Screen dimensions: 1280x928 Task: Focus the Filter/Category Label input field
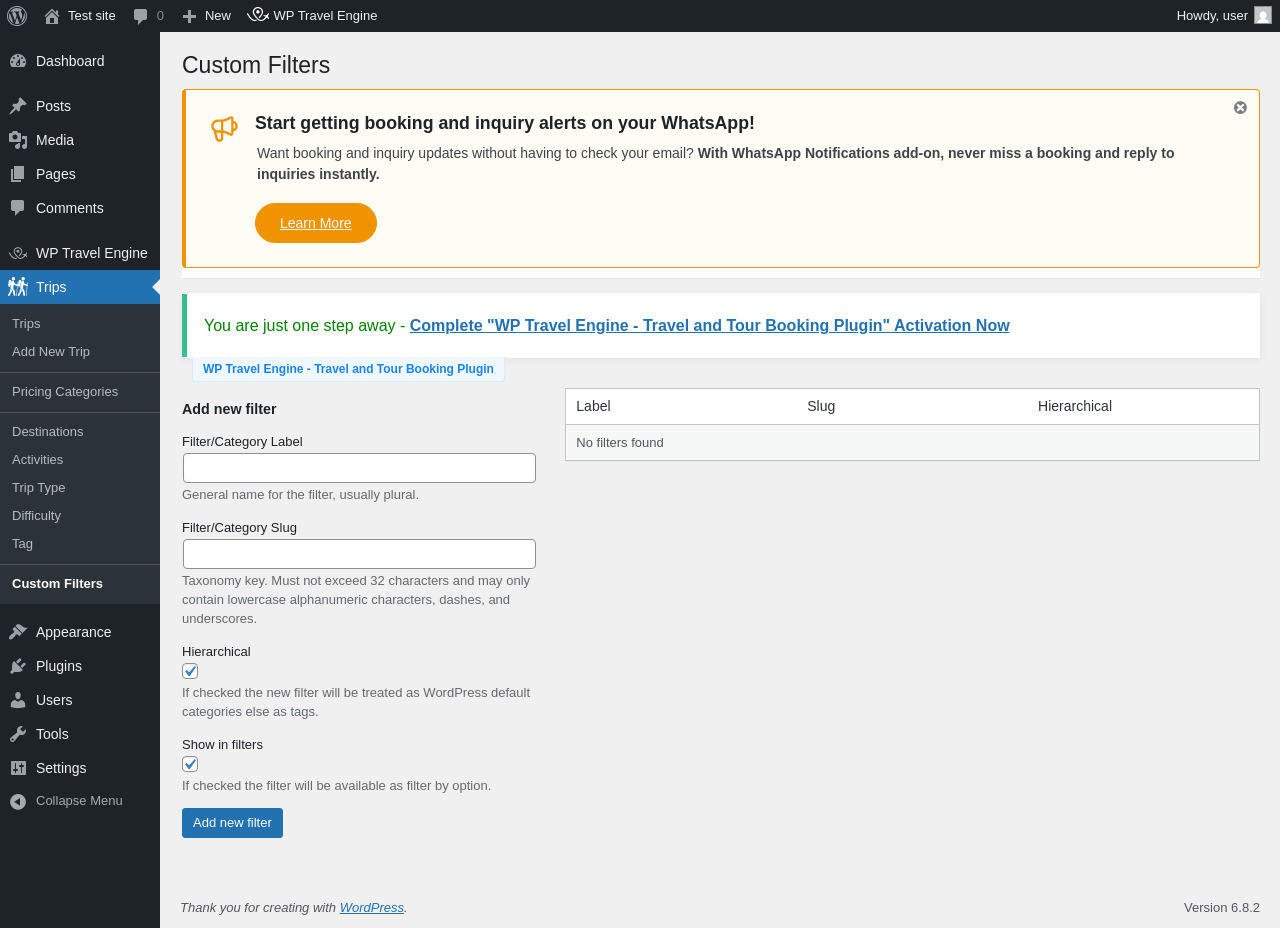(x=359, y=468)
